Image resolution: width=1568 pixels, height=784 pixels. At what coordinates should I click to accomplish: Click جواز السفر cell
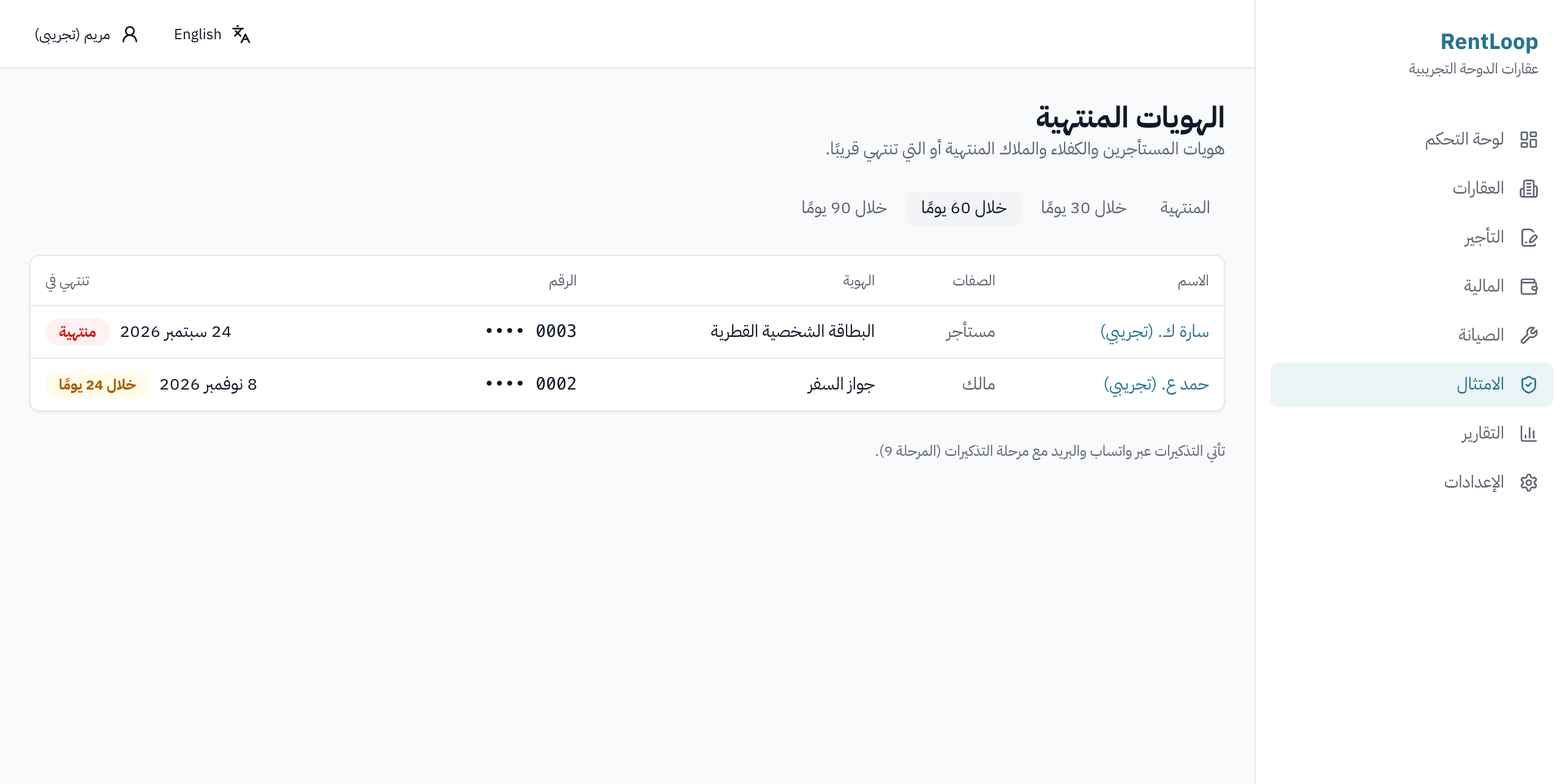841,384
